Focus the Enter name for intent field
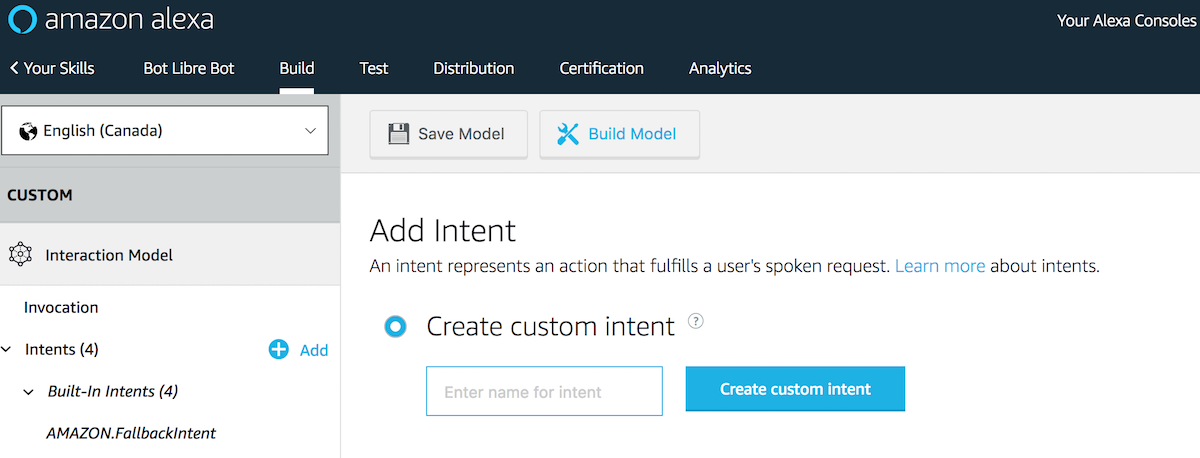This screenshot has width=1200, height=458. tap(544, 391)
